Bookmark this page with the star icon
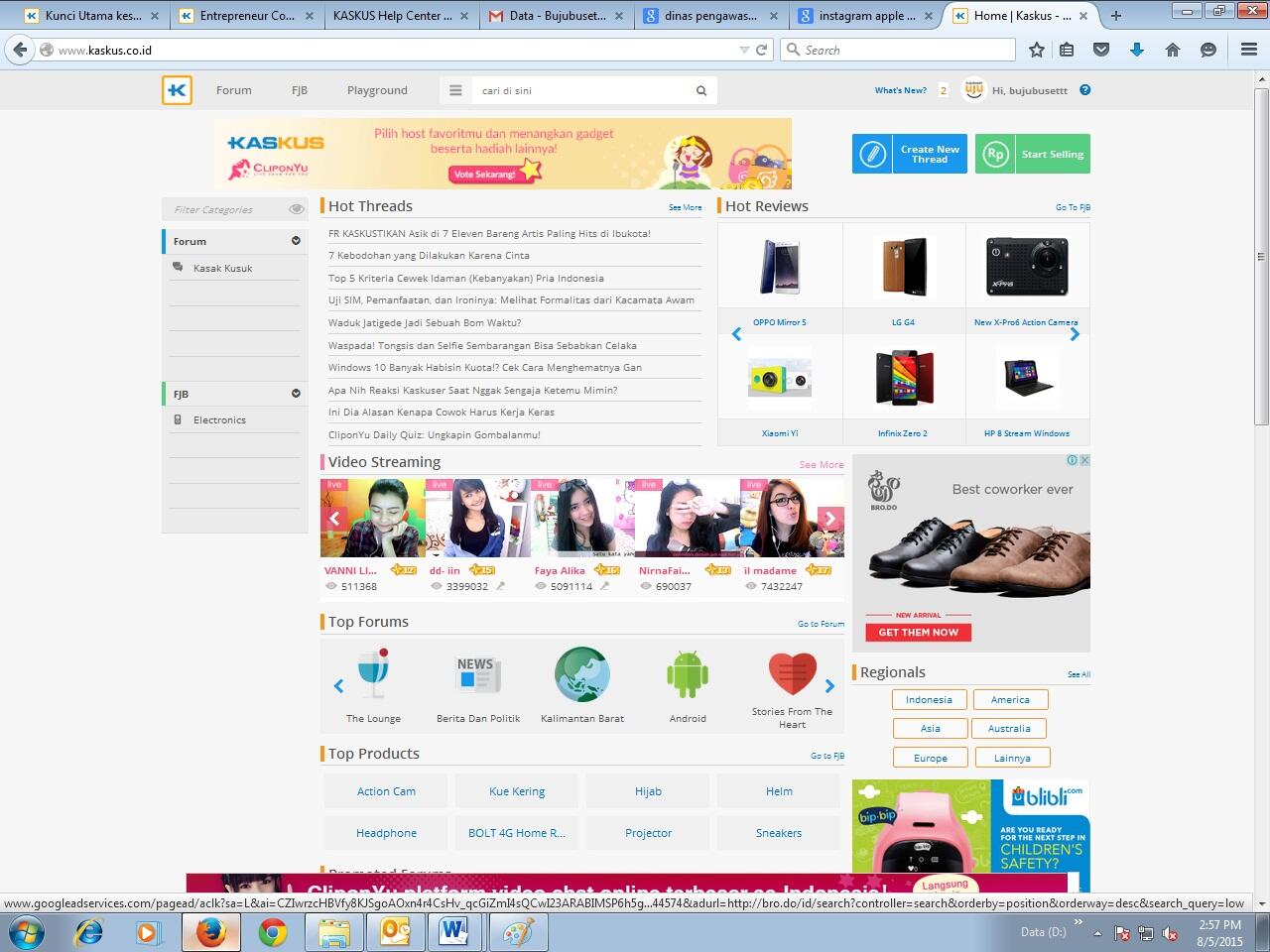The height and width of the screenshot is (952, 1270). click(x=1037, y=50)
